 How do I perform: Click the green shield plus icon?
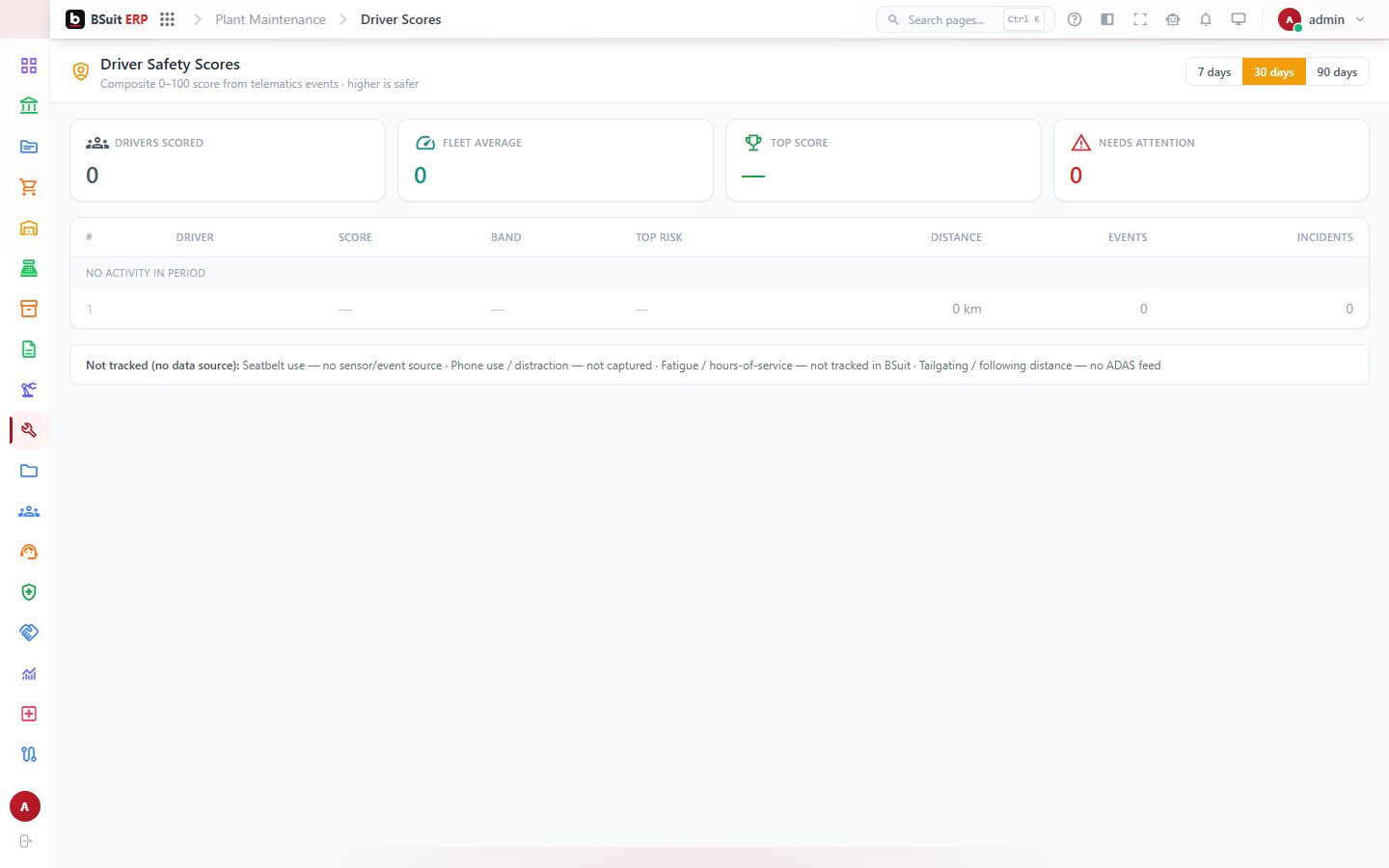(x=29, y=592)
